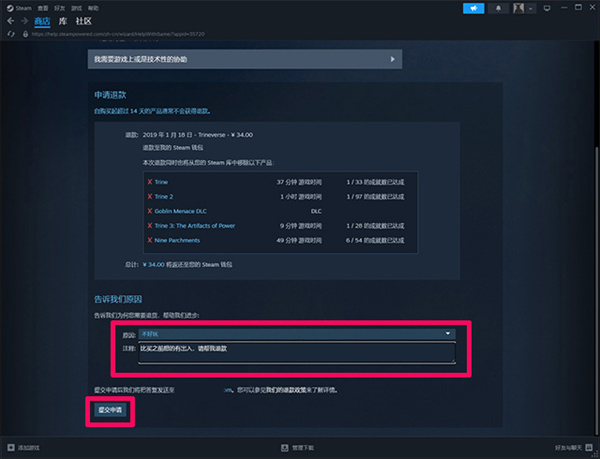
Task: Switch to the 商店 tab
Action: tap(42, 21)
